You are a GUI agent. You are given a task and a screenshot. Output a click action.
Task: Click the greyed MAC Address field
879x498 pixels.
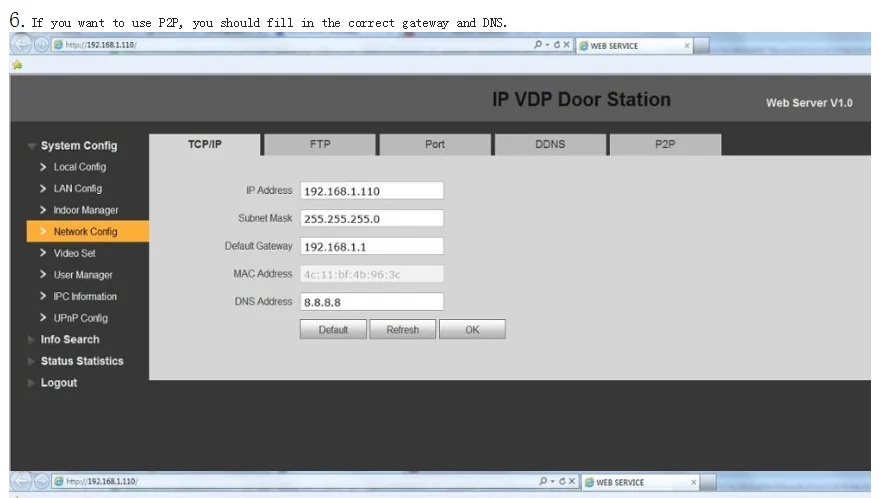(x=372, y=274)
